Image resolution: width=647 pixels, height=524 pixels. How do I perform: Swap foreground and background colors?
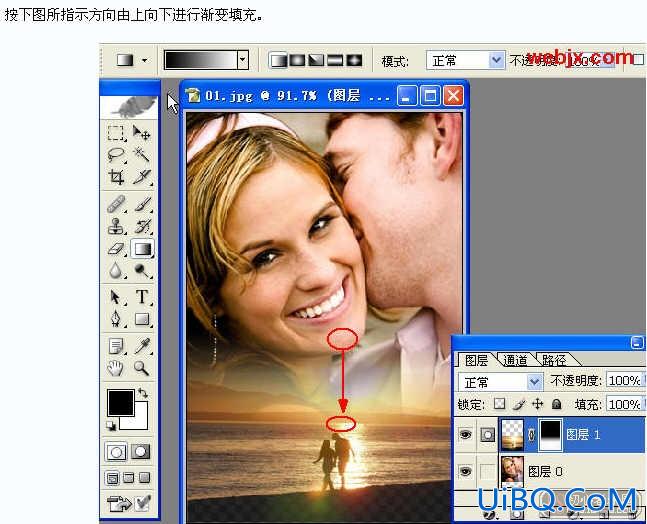(x=143, y=393)
